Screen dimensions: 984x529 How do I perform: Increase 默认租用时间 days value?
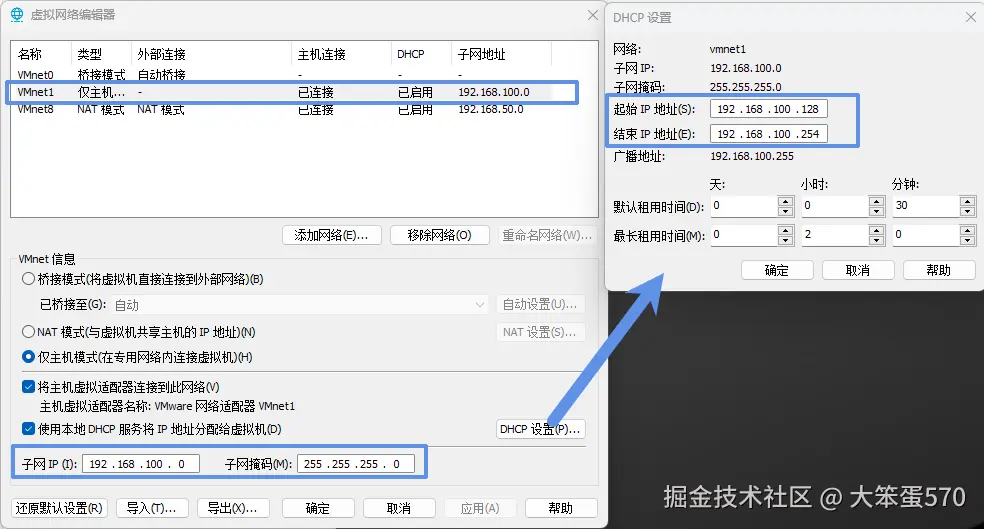click(785, 201)
